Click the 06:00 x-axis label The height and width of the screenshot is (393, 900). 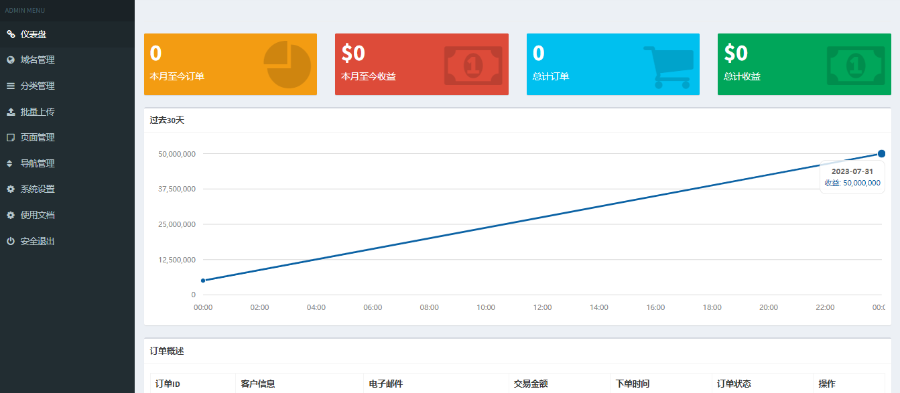(373, 308)
